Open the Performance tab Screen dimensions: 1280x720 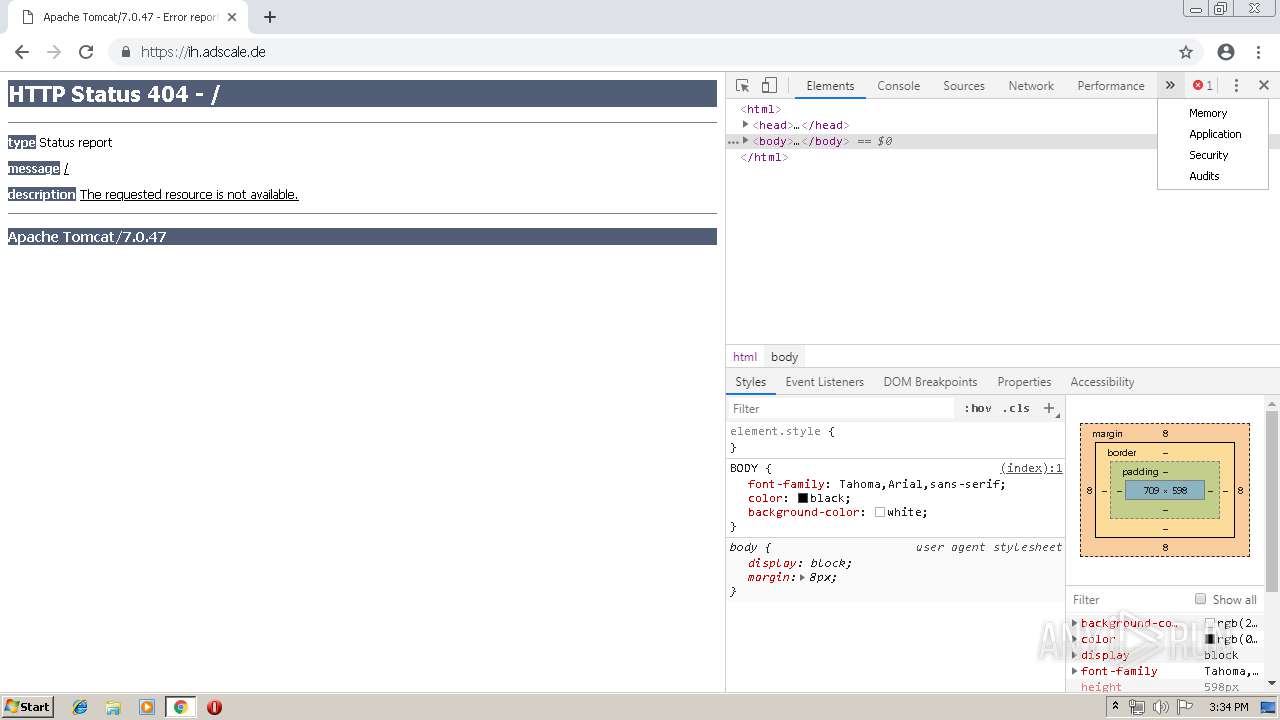pyautogui.click(x=1110, y=86)
